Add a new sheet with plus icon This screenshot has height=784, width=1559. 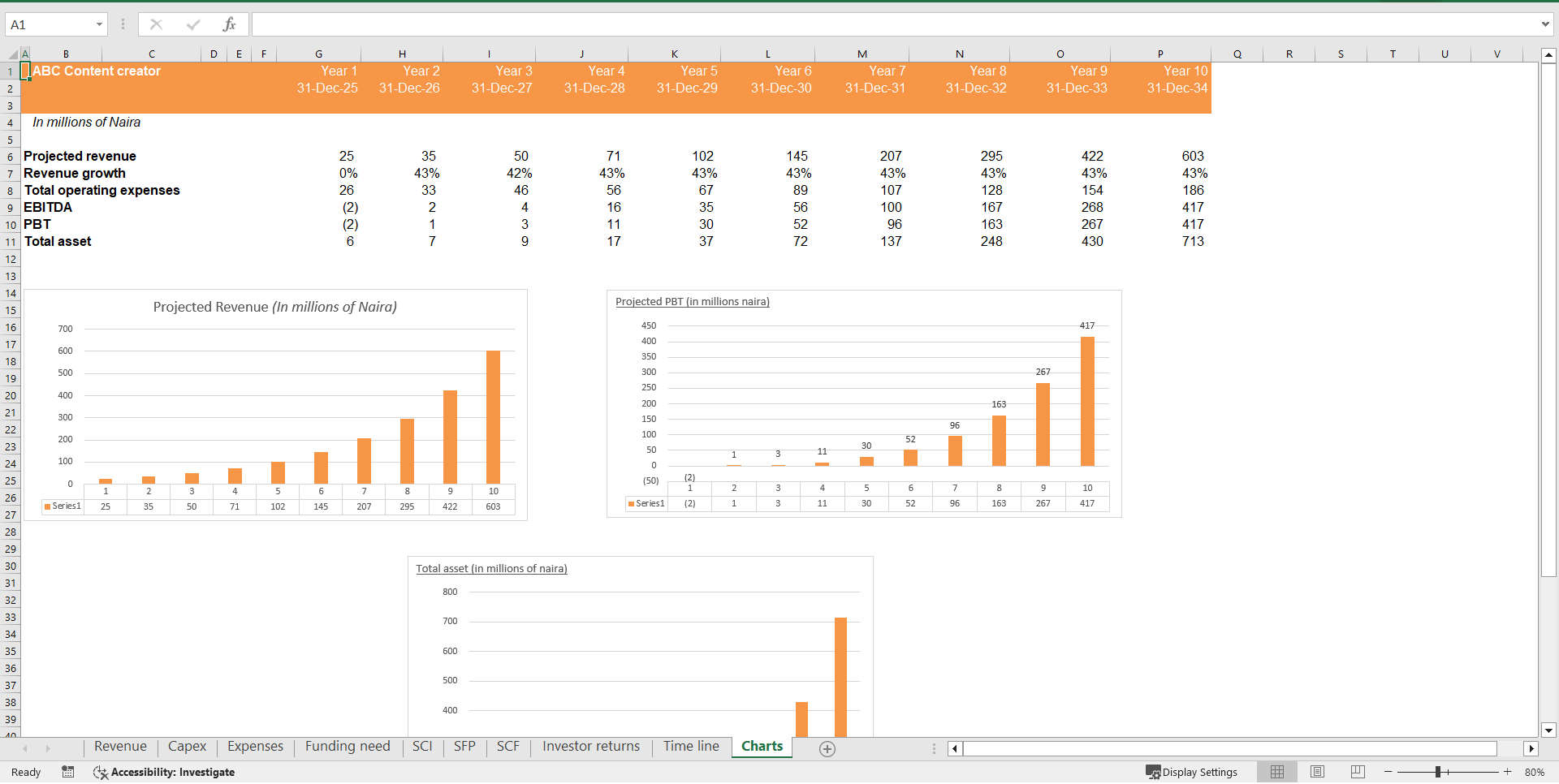click(x=827, y=749)
